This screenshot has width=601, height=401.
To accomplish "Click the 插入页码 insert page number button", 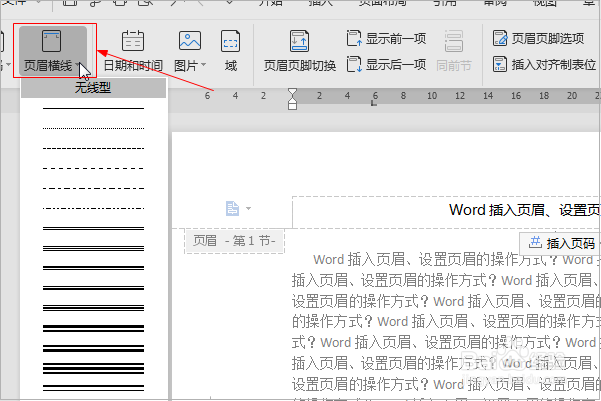I will coord(562,243).
